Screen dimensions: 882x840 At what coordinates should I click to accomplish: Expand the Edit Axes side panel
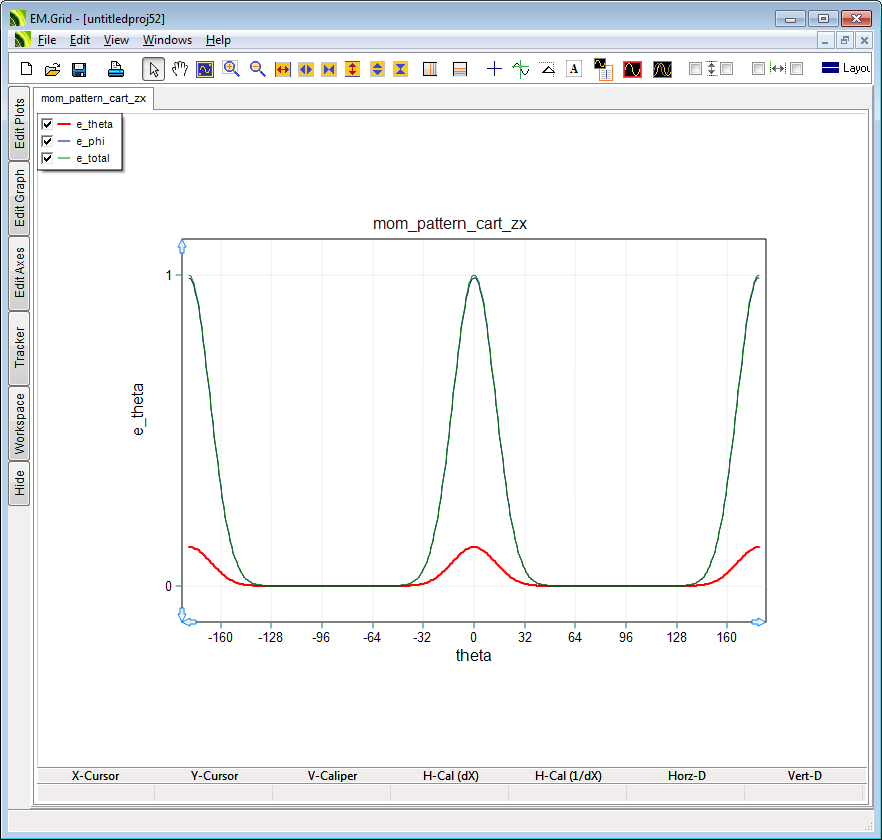pyautogui.click(x=19, y=272)
